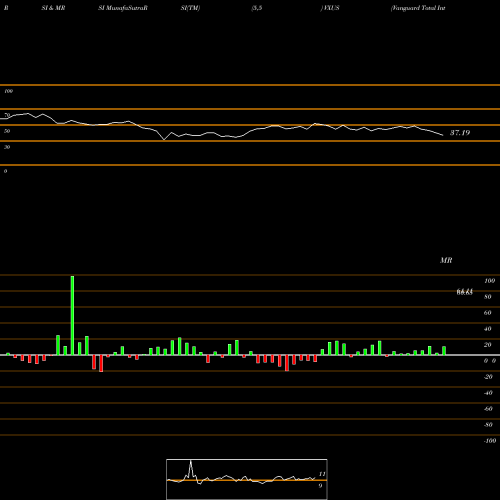Click the 9 label in mini chart
The width and height of the screenshot is (500, 500).
320,486
